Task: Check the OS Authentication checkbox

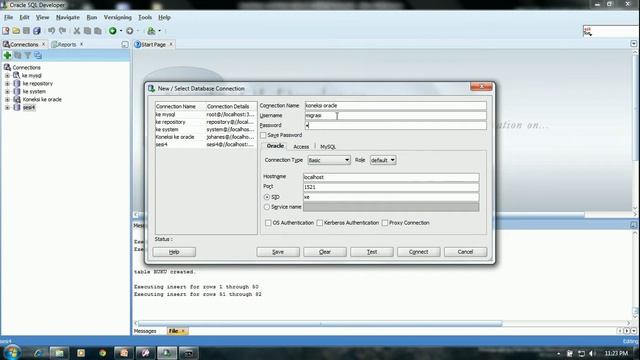Action: [268, 223]
